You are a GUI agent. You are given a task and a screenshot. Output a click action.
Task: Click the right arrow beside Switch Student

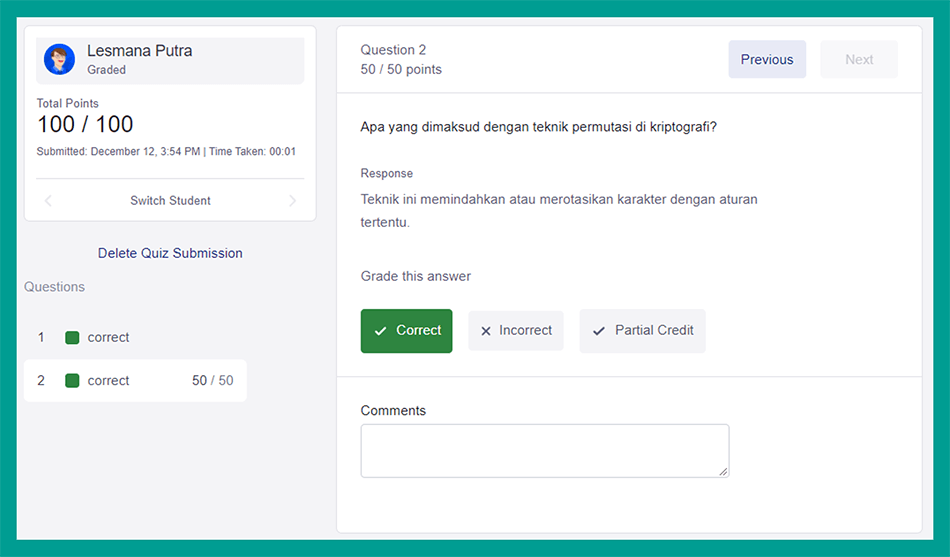coord(292,201)
